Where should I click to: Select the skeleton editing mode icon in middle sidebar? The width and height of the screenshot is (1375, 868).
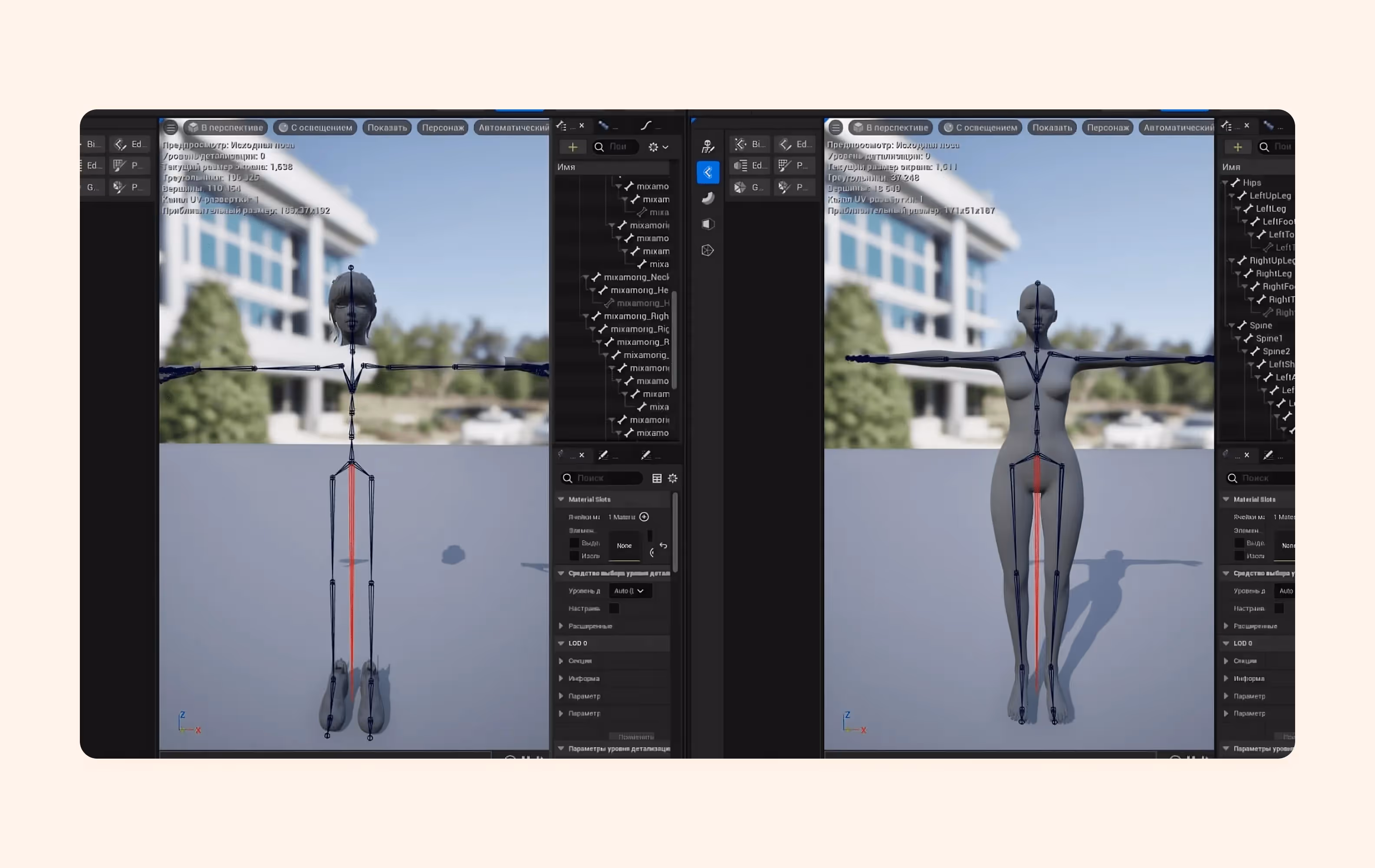coord(708,146)
